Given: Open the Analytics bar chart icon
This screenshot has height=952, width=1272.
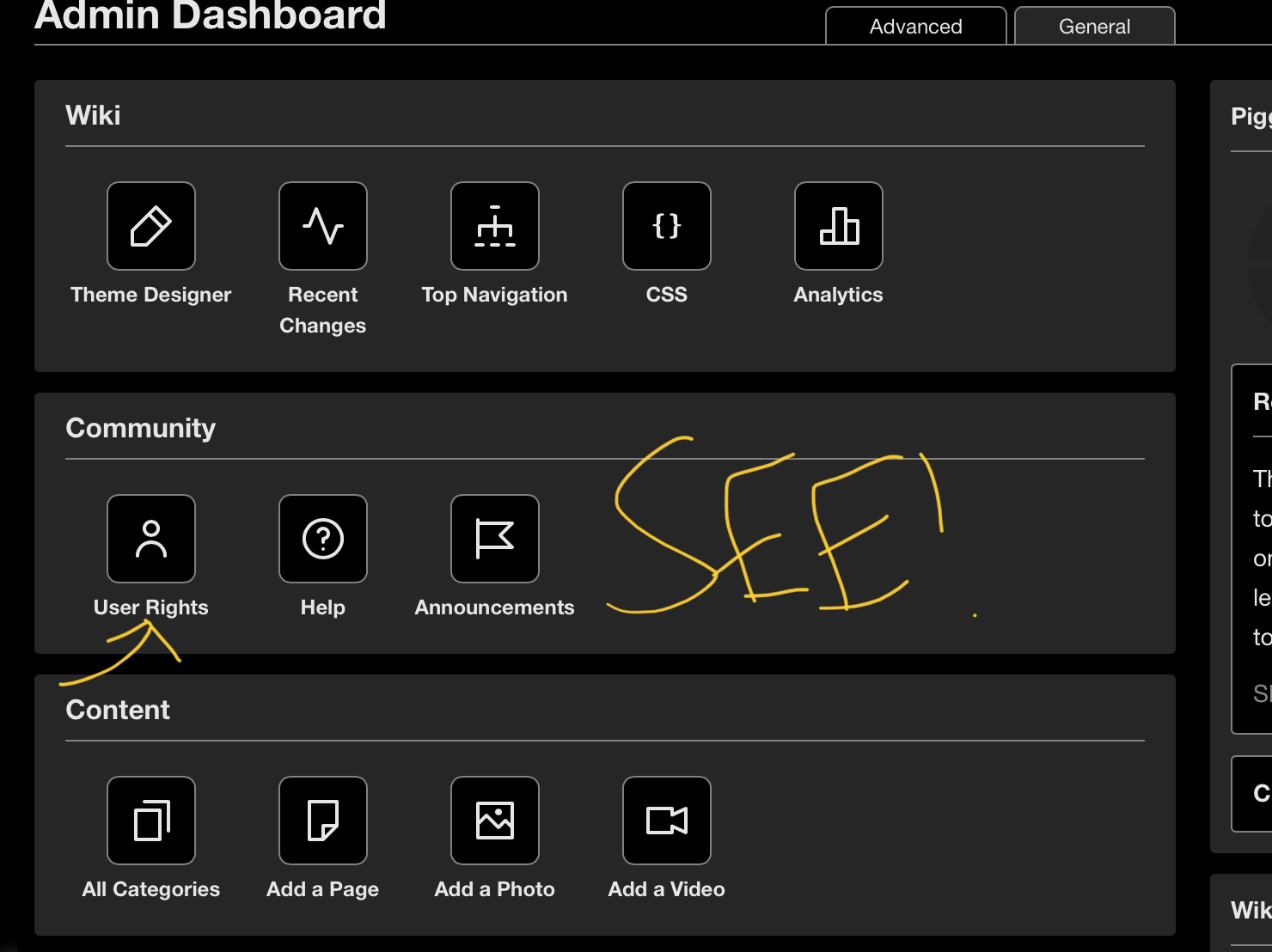Looking at the screenshot, I should click(x=839, y=226).
